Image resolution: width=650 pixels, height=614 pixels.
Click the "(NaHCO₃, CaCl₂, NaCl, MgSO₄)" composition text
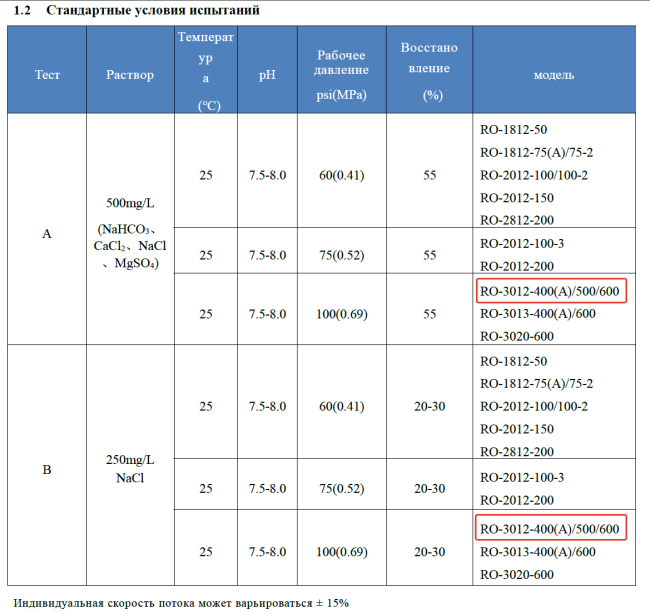pos(130,246)
